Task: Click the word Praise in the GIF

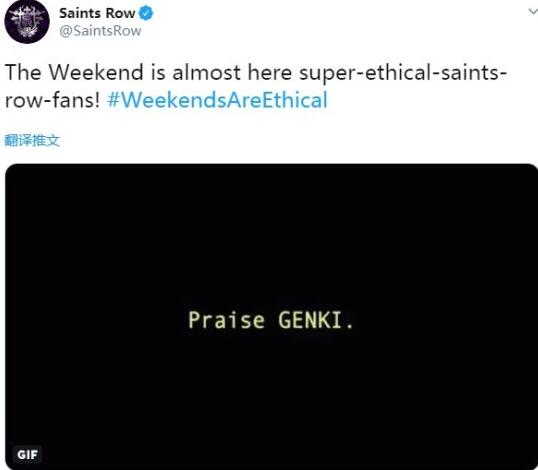Action: (x=226, y=320)
